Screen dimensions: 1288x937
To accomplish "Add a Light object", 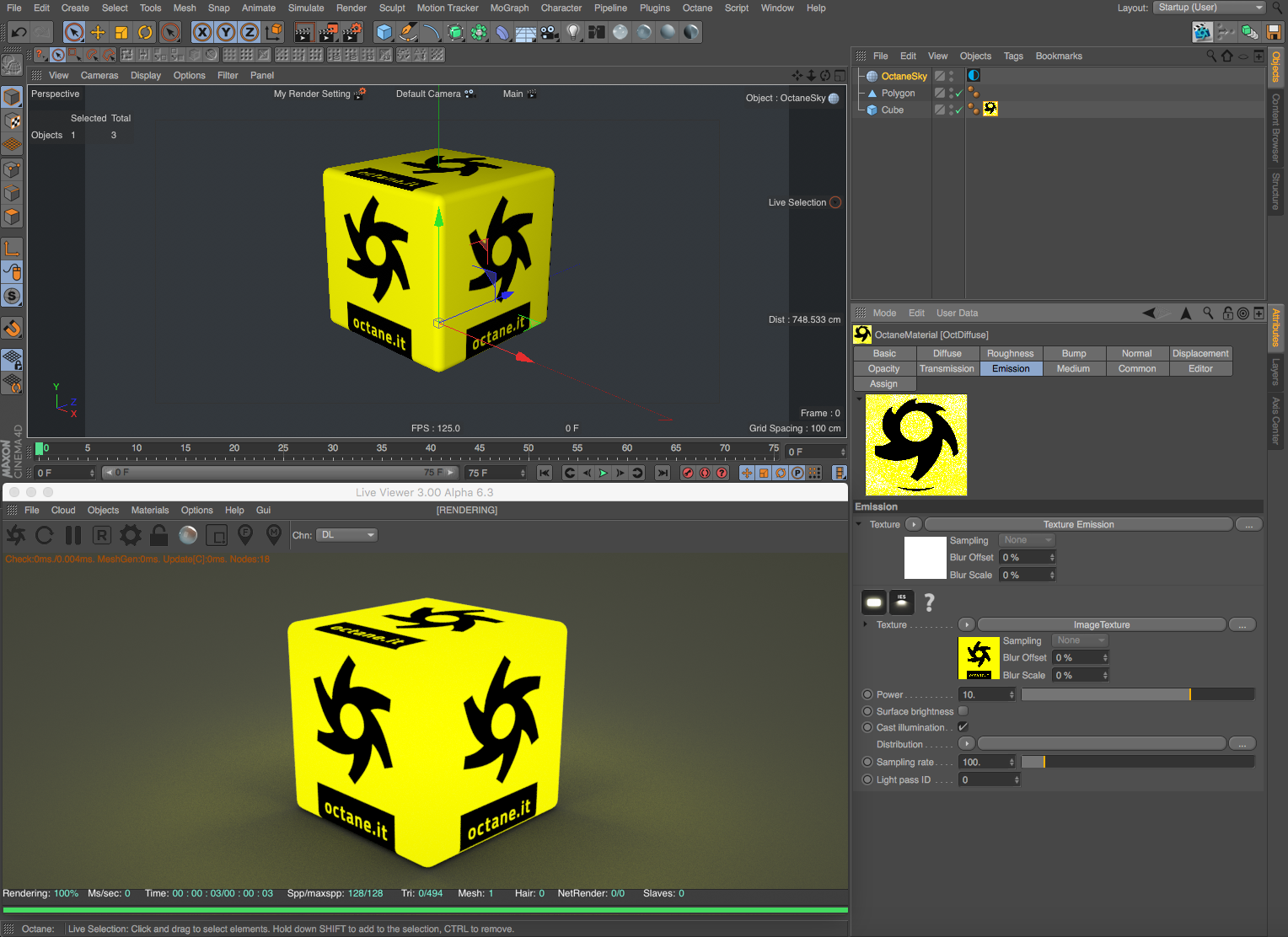I will 573,33.
